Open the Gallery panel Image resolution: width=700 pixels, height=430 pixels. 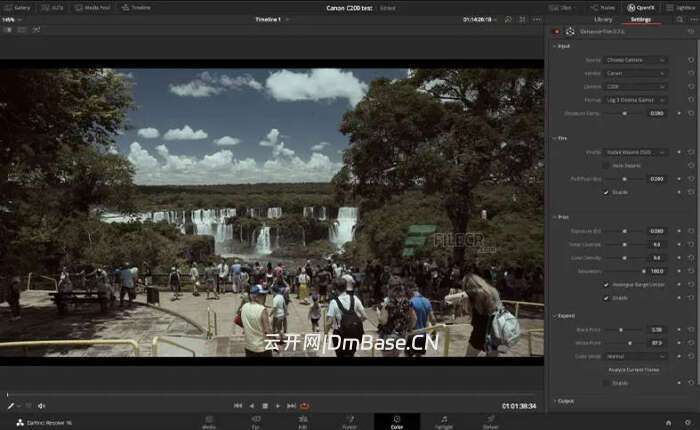tap(17, 8)
